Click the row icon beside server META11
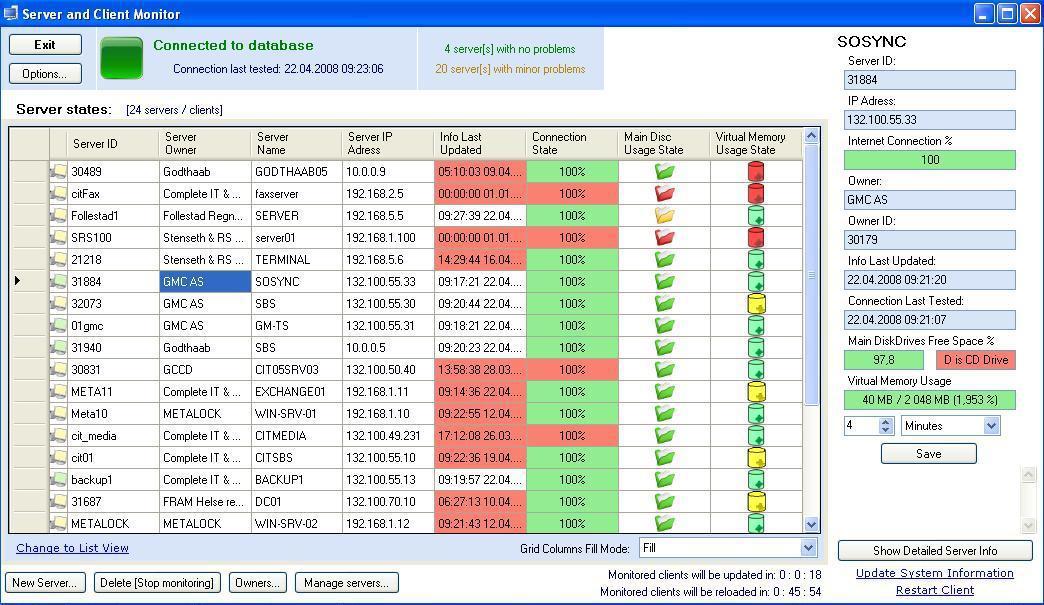The image size is (1044, 605). click(x=59, y=392)
